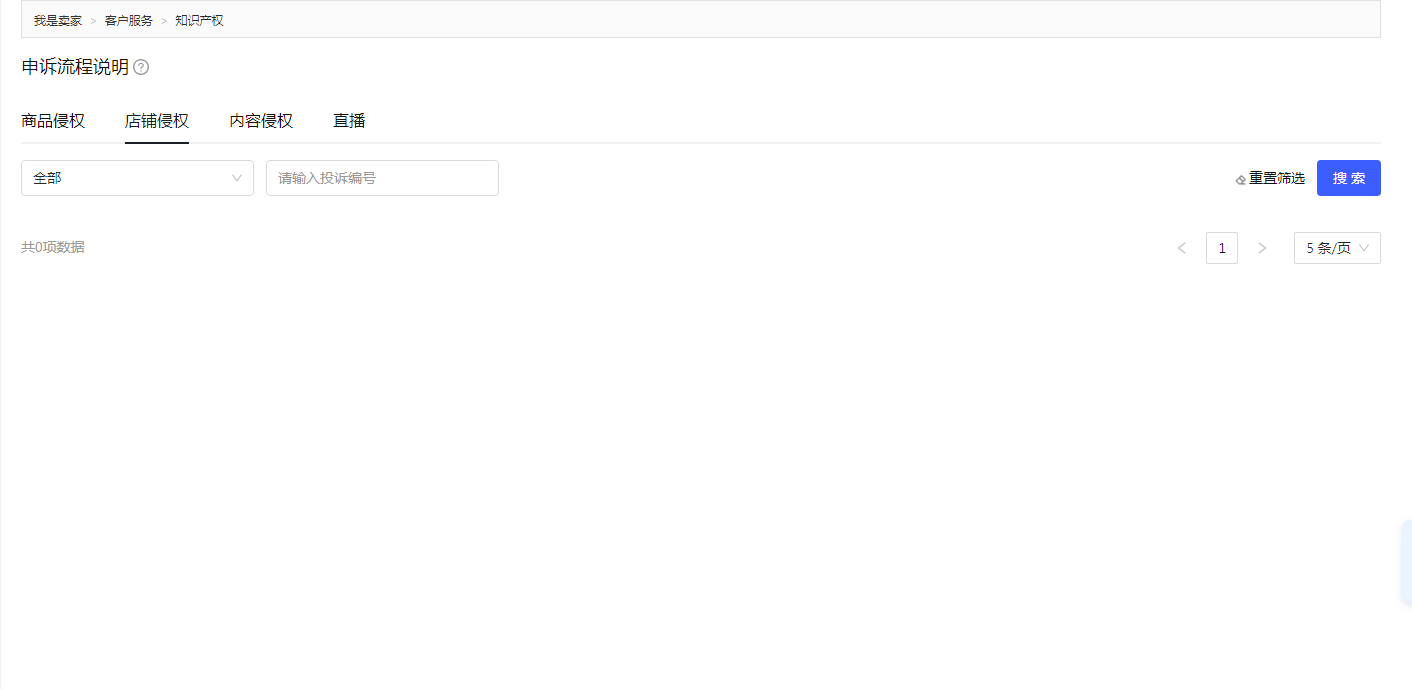Focus the 请输入投诉编号 input field

382,178
